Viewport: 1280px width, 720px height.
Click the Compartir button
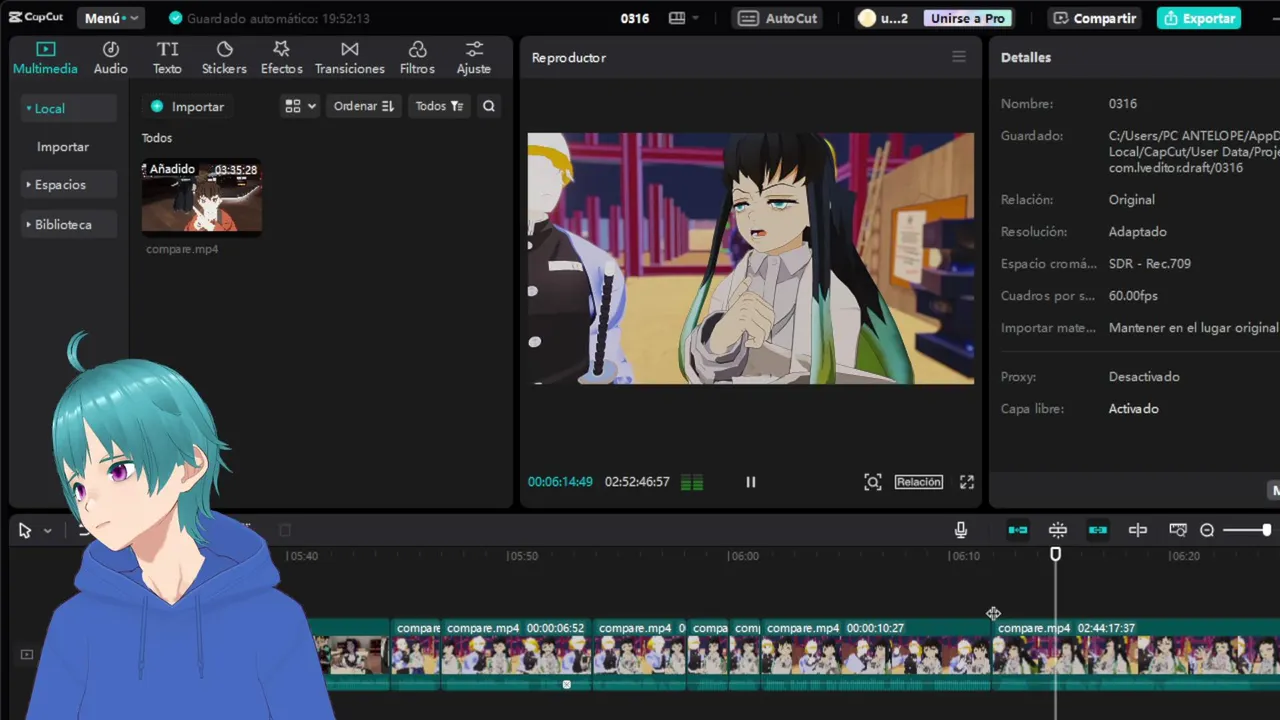(1095, 18)
